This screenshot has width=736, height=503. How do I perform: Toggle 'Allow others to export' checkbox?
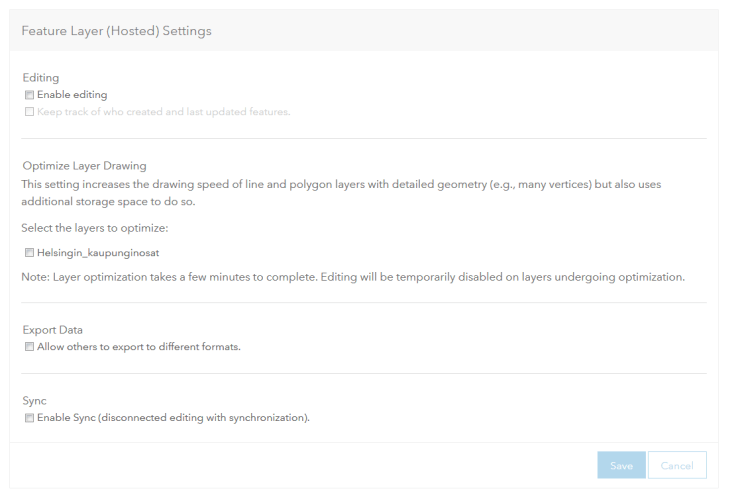(x=29, y=347)
